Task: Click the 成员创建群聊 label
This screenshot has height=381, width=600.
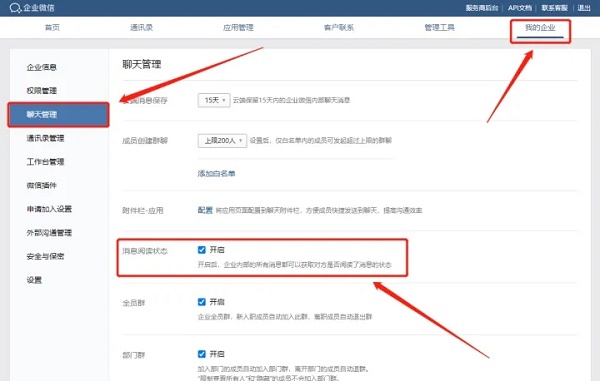Action: pos(145,141)
